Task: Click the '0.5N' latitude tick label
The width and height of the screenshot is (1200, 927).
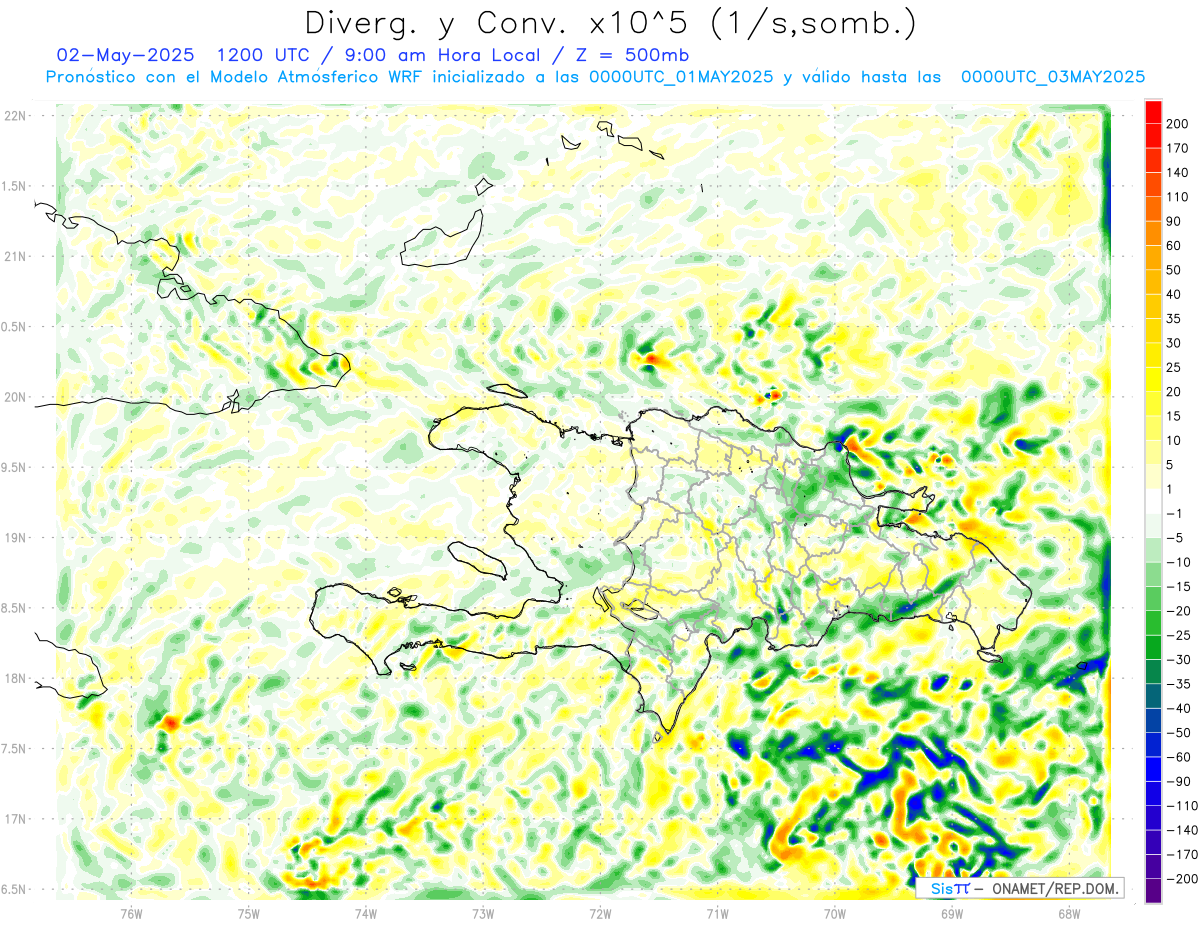Action: (14, 327)
